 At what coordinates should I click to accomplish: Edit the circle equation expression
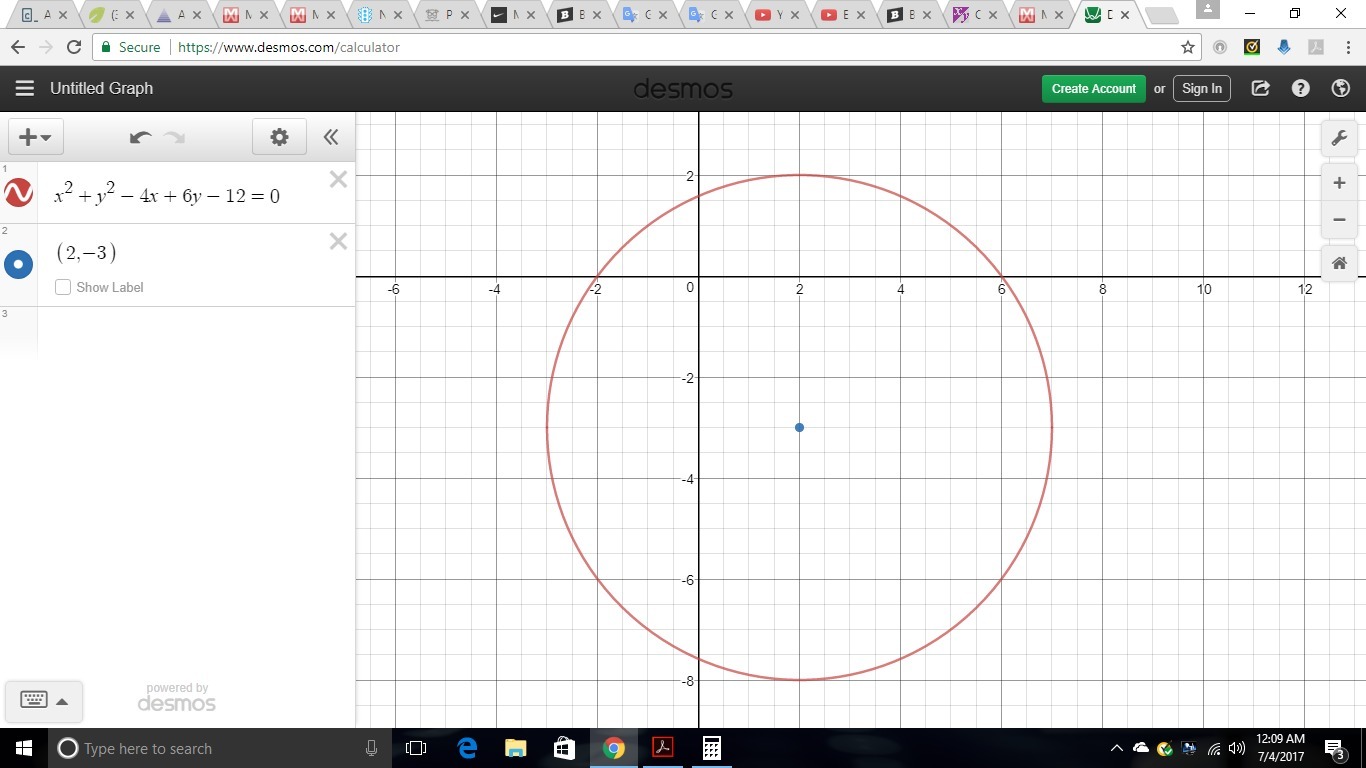point(167,195)
